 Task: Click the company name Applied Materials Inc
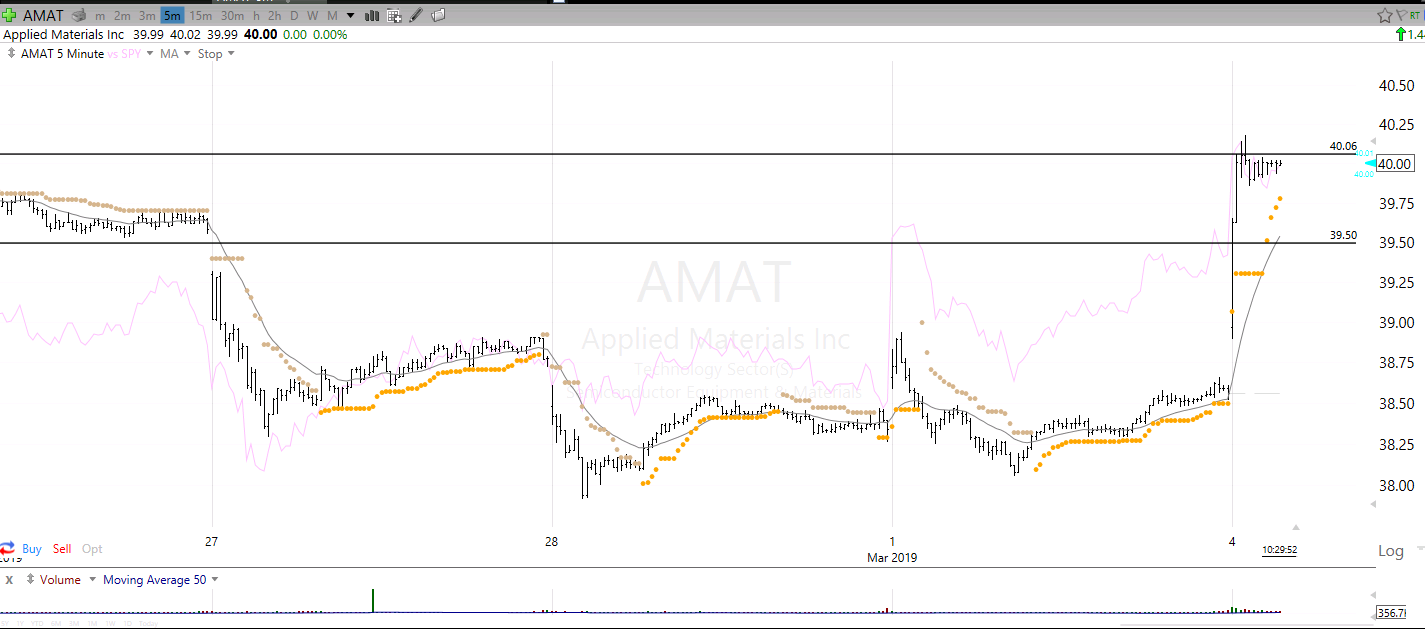point(64,35)
